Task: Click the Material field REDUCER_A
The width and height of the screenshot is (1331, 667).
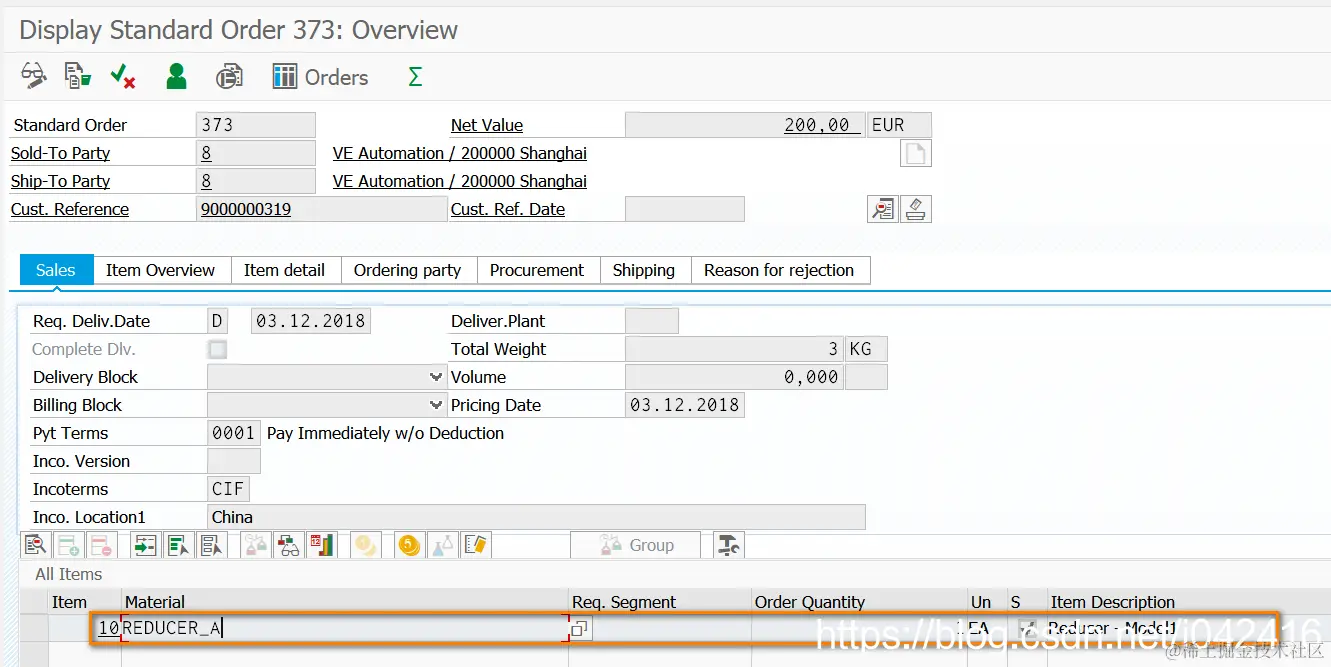Action: point(345,629)
